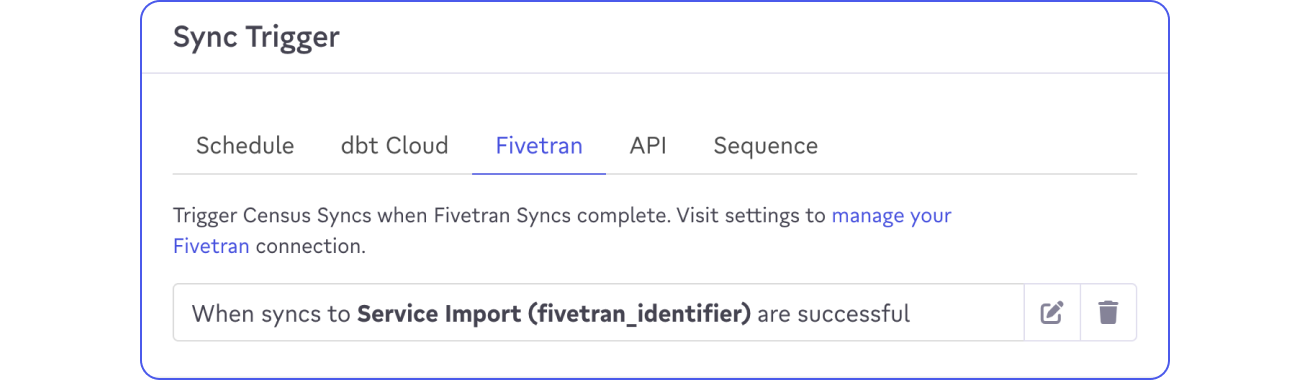
Task: Click the blue "Fivetran" link text
Action: pyautogui.click(x=211, y=245)
